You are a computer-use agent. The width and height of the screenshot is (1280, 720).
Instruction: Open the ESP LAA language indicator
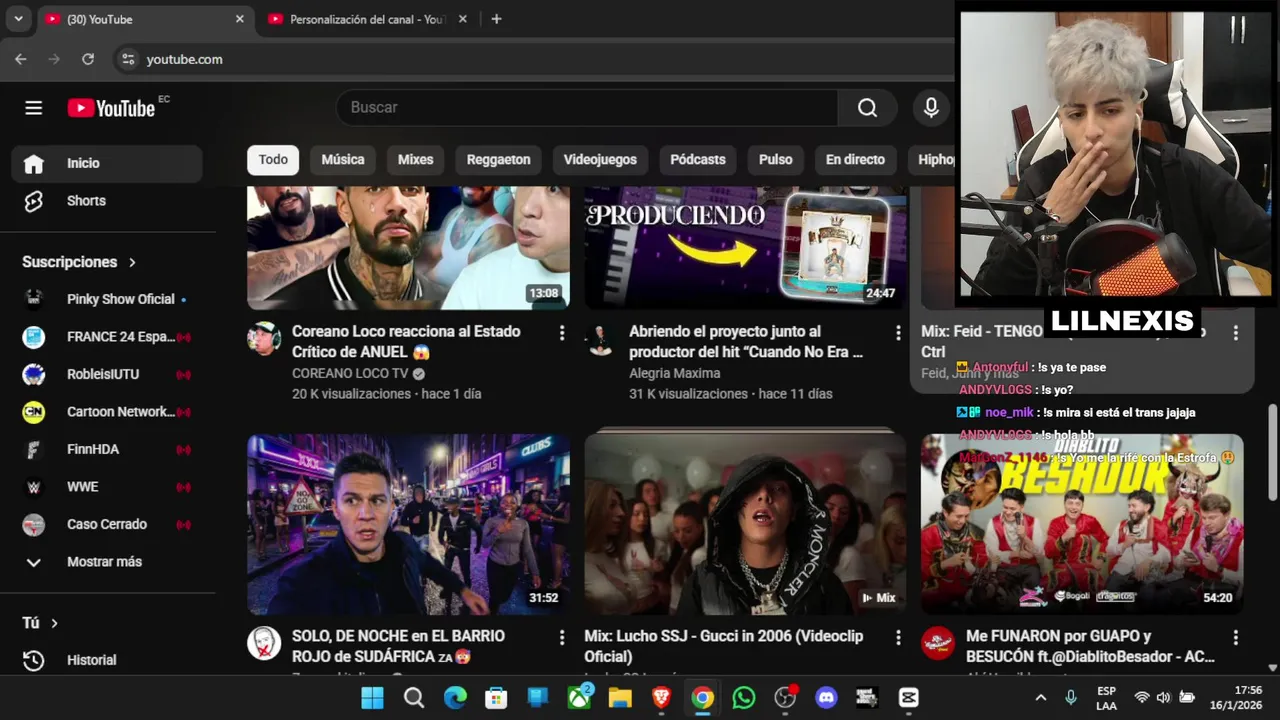click(1106, 698)
